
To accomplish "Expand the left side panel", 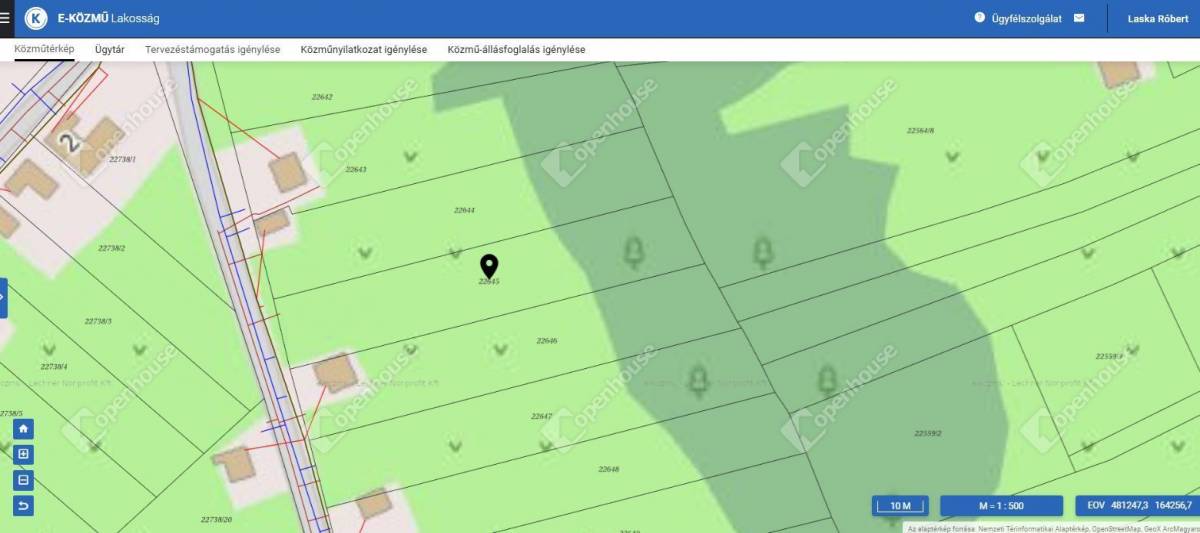I will tap(4, 297).
